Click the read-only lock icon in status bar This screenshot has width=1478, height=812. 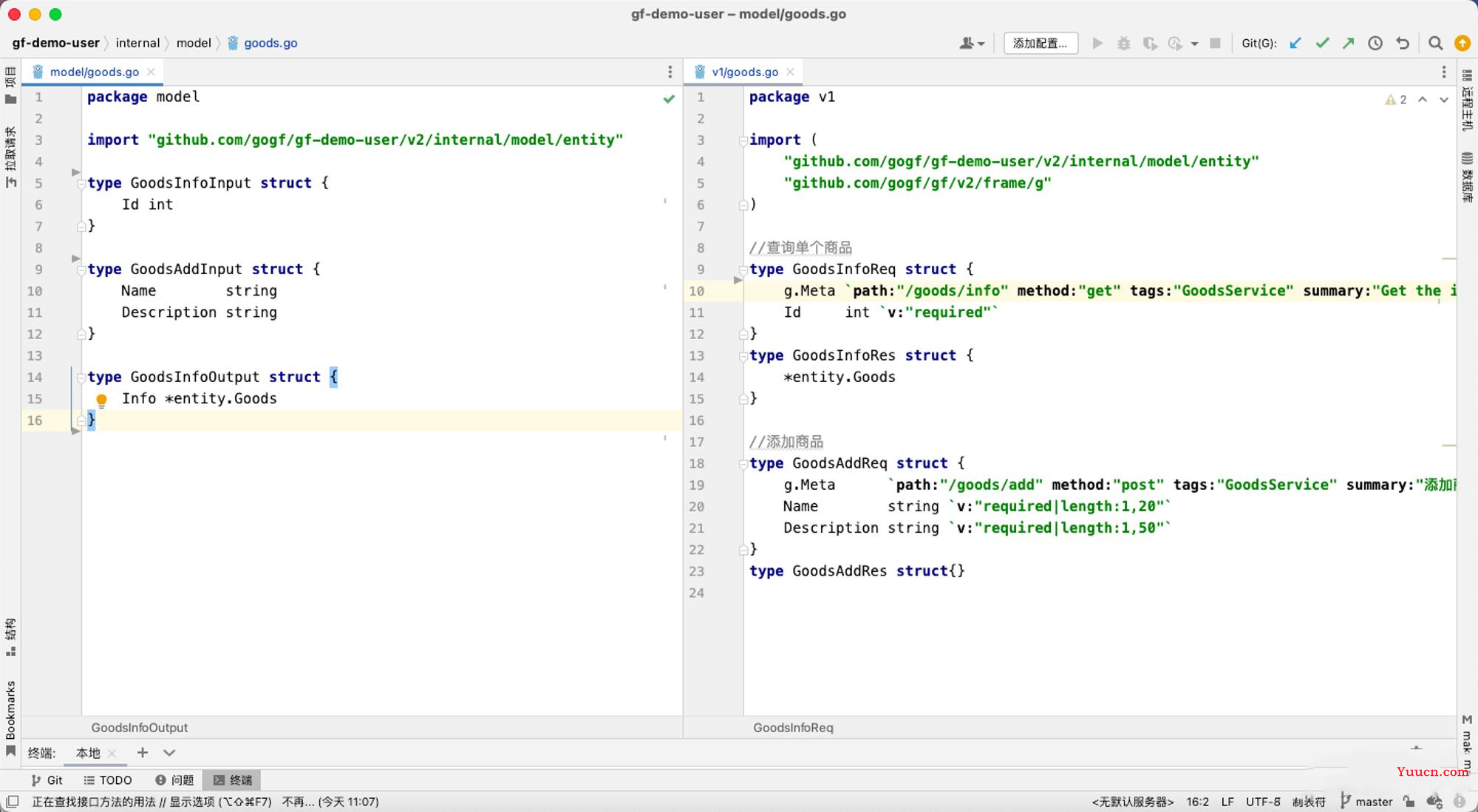(1409, 802)
